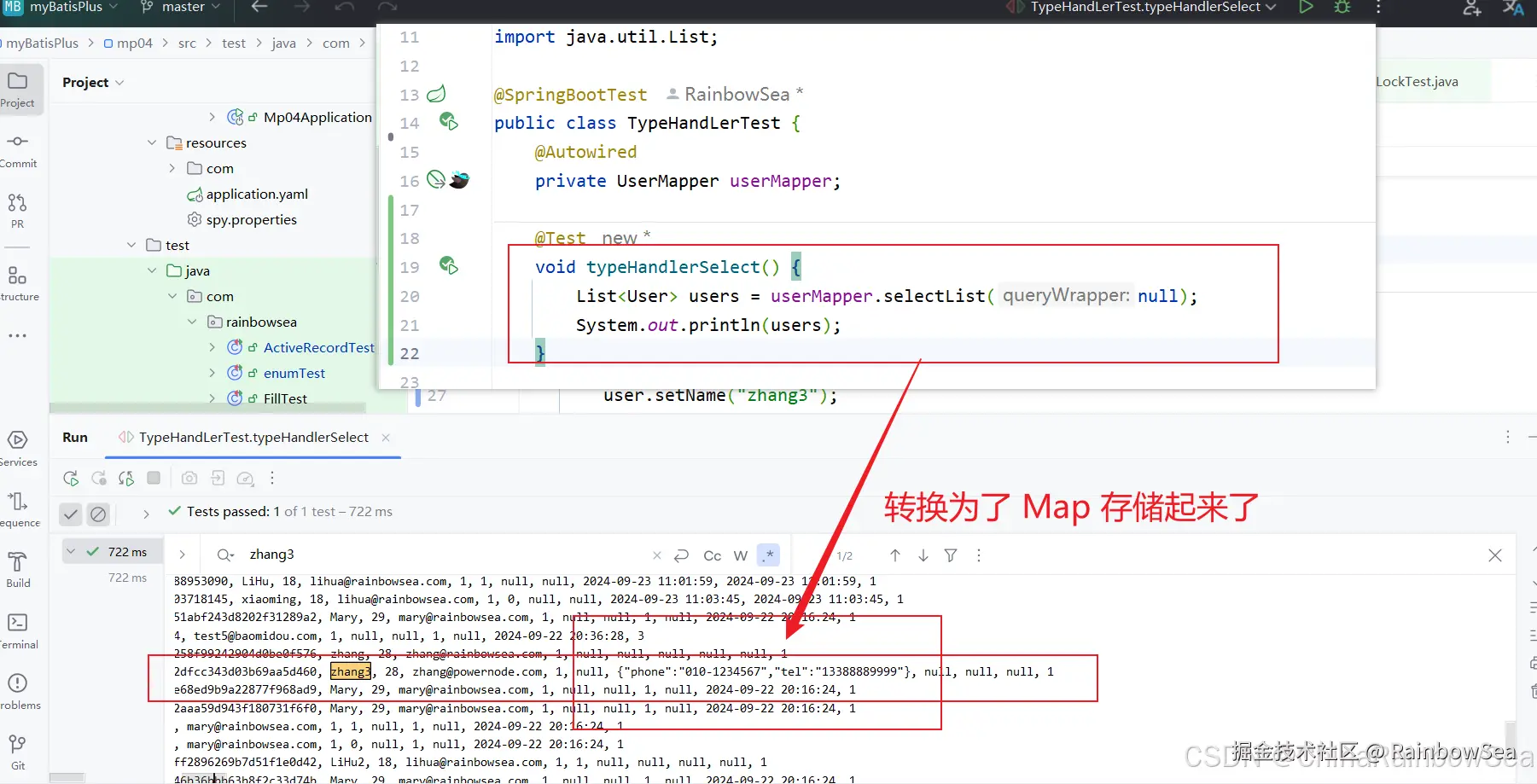Open the myBatisPlus project dropdown

pos(61,7)
